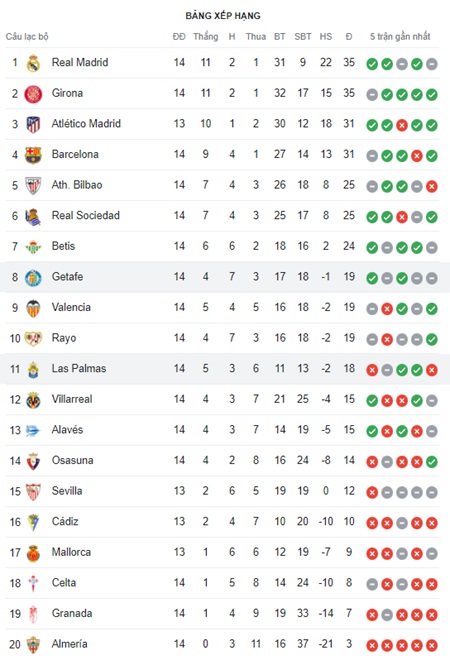Open the Betis team name link
Image resolution: width=450 pixels, height=660 pixels.
pos(63,246)
